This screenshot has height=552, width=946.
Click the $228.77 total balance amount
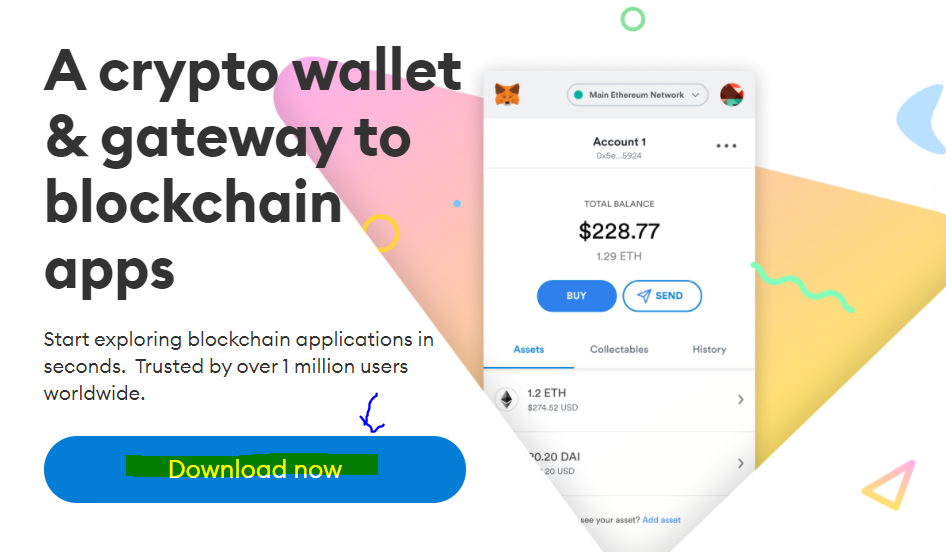619,231
